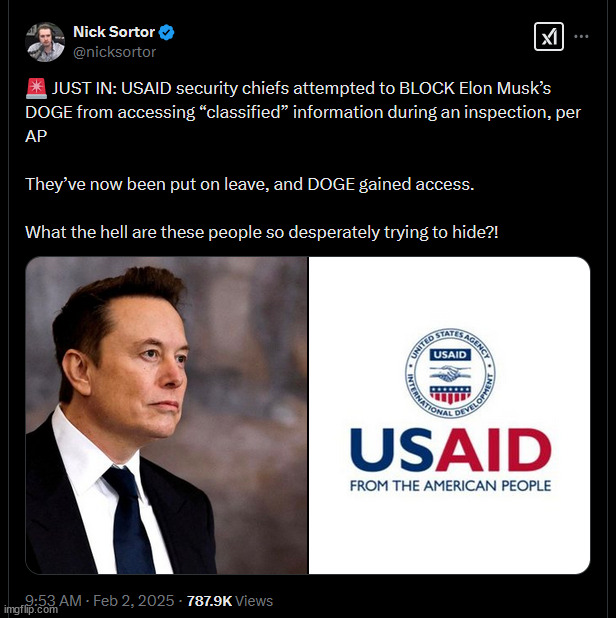Screen dimensions: 616x618
Task: Click the "What the hell are these people" line
Action: (x=262, y=232)
